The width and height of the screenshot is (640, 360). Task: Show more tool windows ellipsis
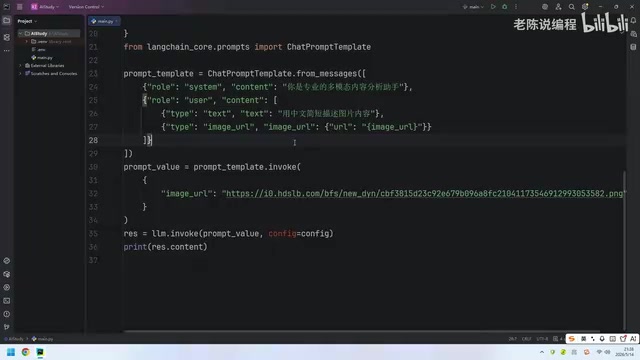[7, 51]
